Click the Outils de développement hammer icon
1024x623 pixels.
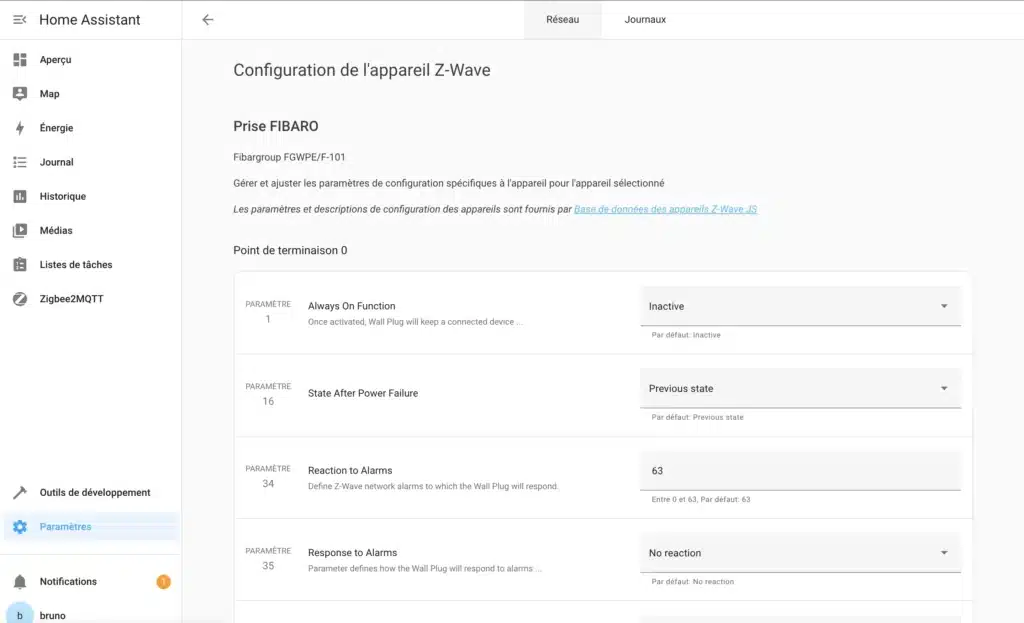click(20, 492)
